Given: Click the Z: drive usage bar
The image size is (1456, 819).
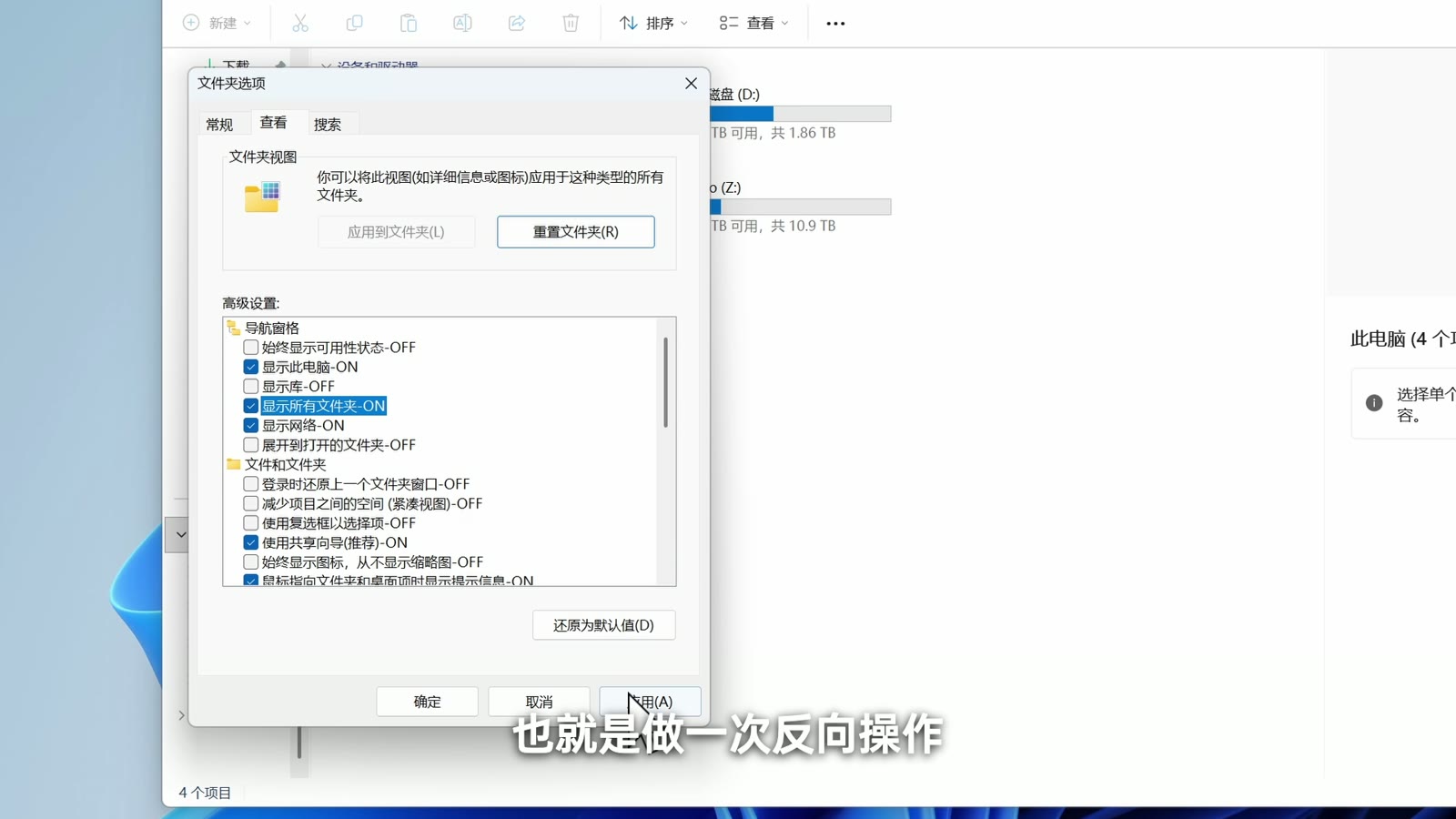Looking at the screenshot, I should pyautogui.click(x=801, y=207).
